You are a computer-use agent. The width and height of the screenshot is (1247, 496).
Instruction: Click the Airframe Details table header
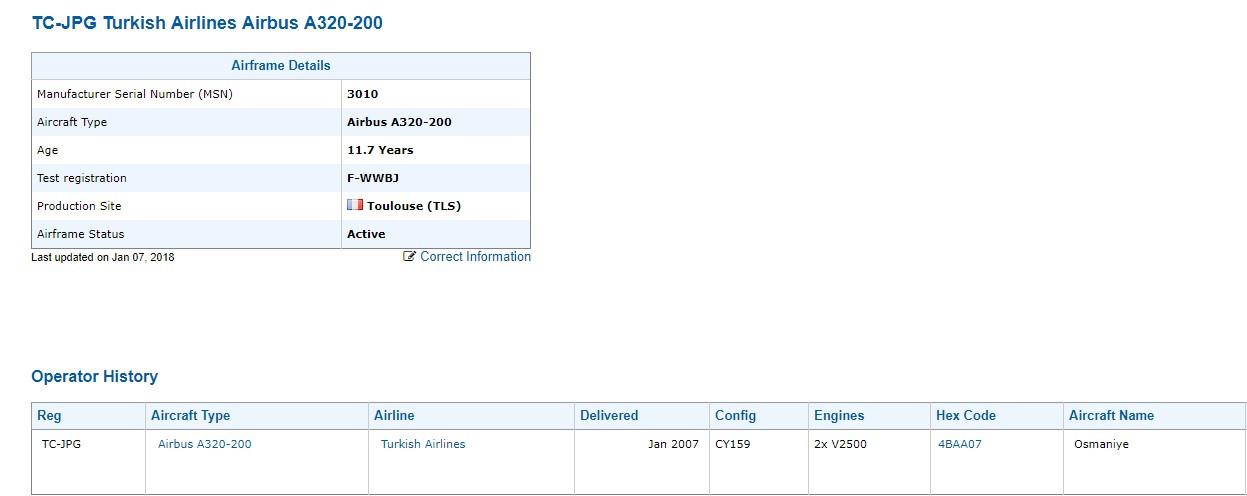[x=281, y=66]
